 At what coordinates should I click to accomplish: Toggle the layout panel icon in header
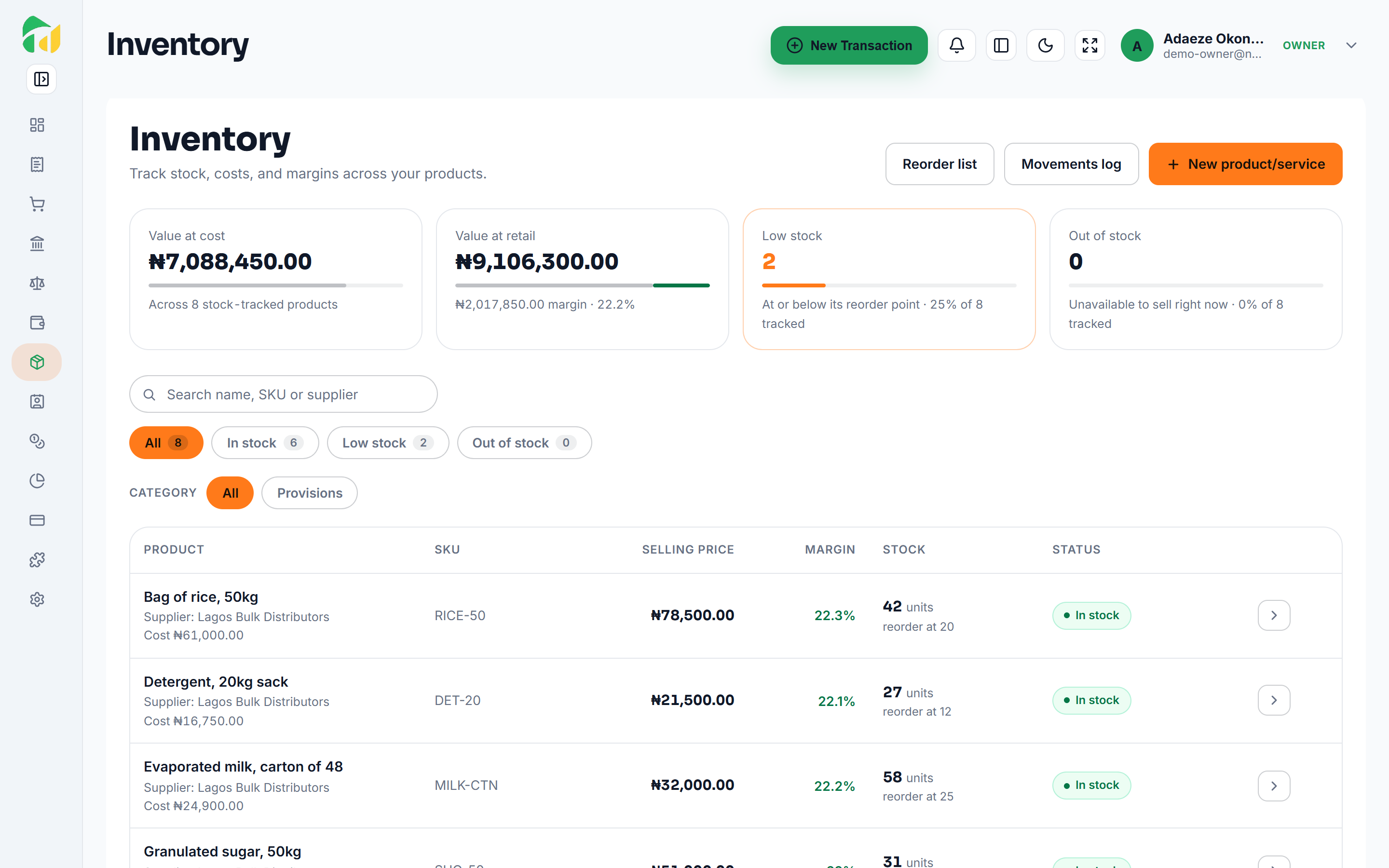point(1001,45)
